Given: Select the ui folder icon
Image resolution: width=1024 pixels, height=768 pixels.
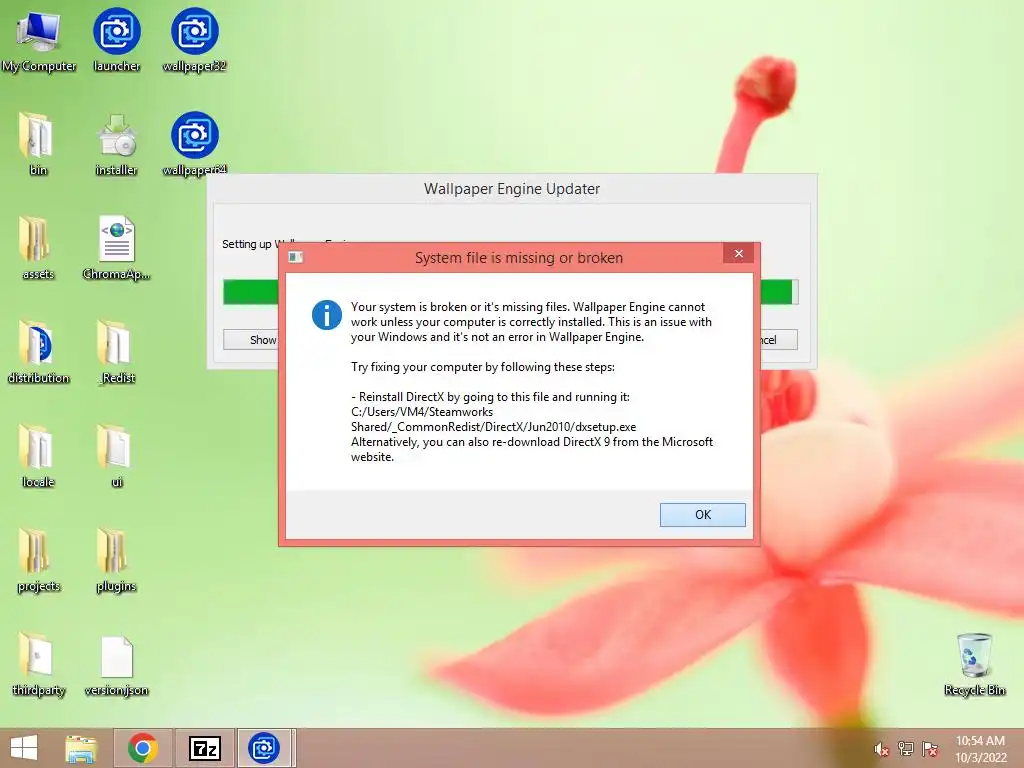Looking at the screenshot, I should pyautogui.click(x=116, y=456).
